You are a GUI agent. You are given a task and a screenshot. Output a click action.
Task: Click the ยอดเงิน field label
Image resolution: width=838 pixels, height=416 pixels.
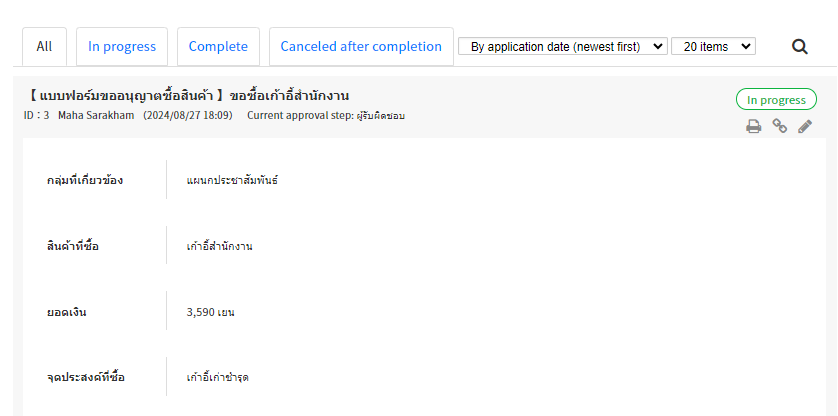(x=67, y=312)
